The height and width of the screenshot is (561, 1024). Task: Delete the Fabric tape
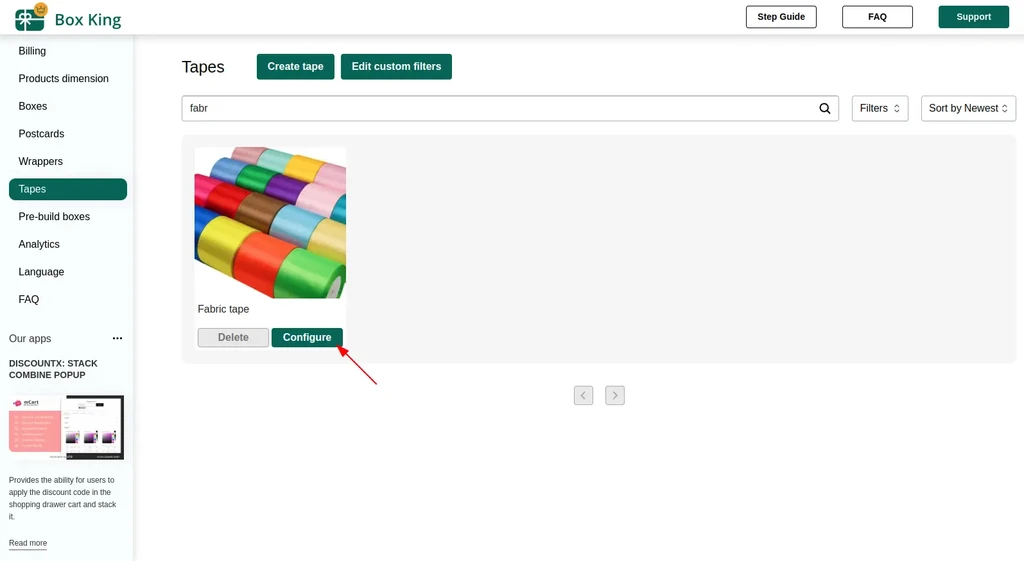tap(233, 338)
